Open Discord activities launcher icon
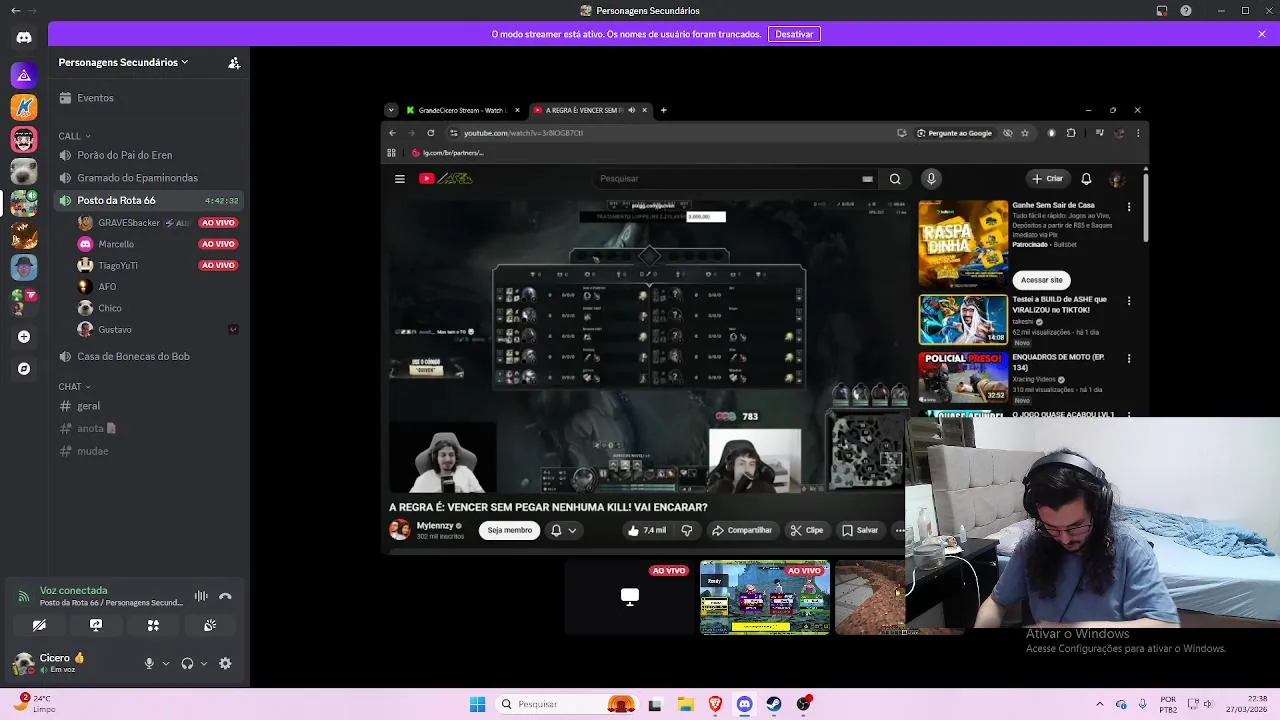Viewport: 1280px width, 720px height. point(153,625)
